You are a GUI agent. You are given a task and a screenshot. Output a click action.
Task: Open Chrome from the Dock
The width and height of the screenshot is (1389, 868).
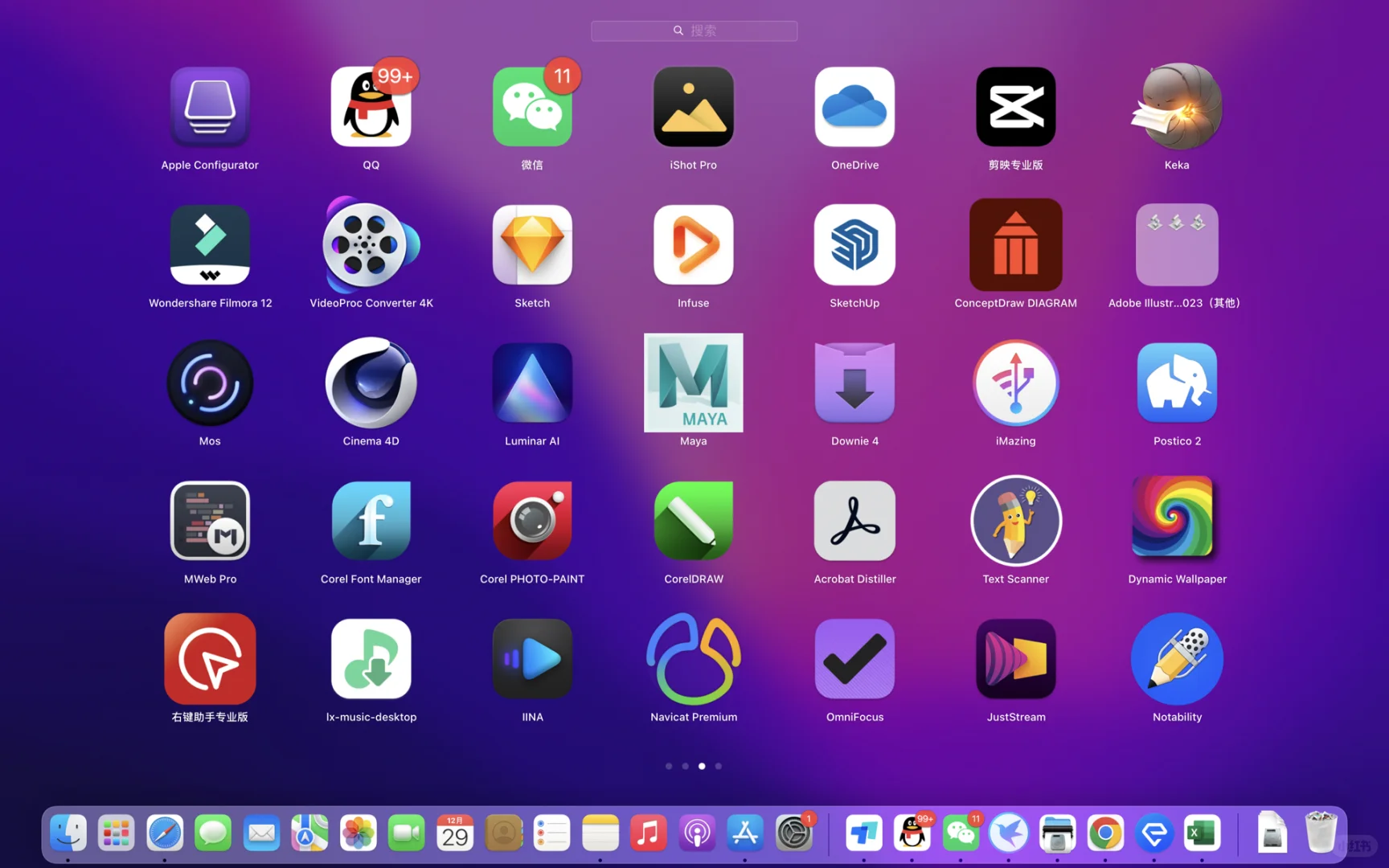pyautogui.click(x=1105, y=833)
